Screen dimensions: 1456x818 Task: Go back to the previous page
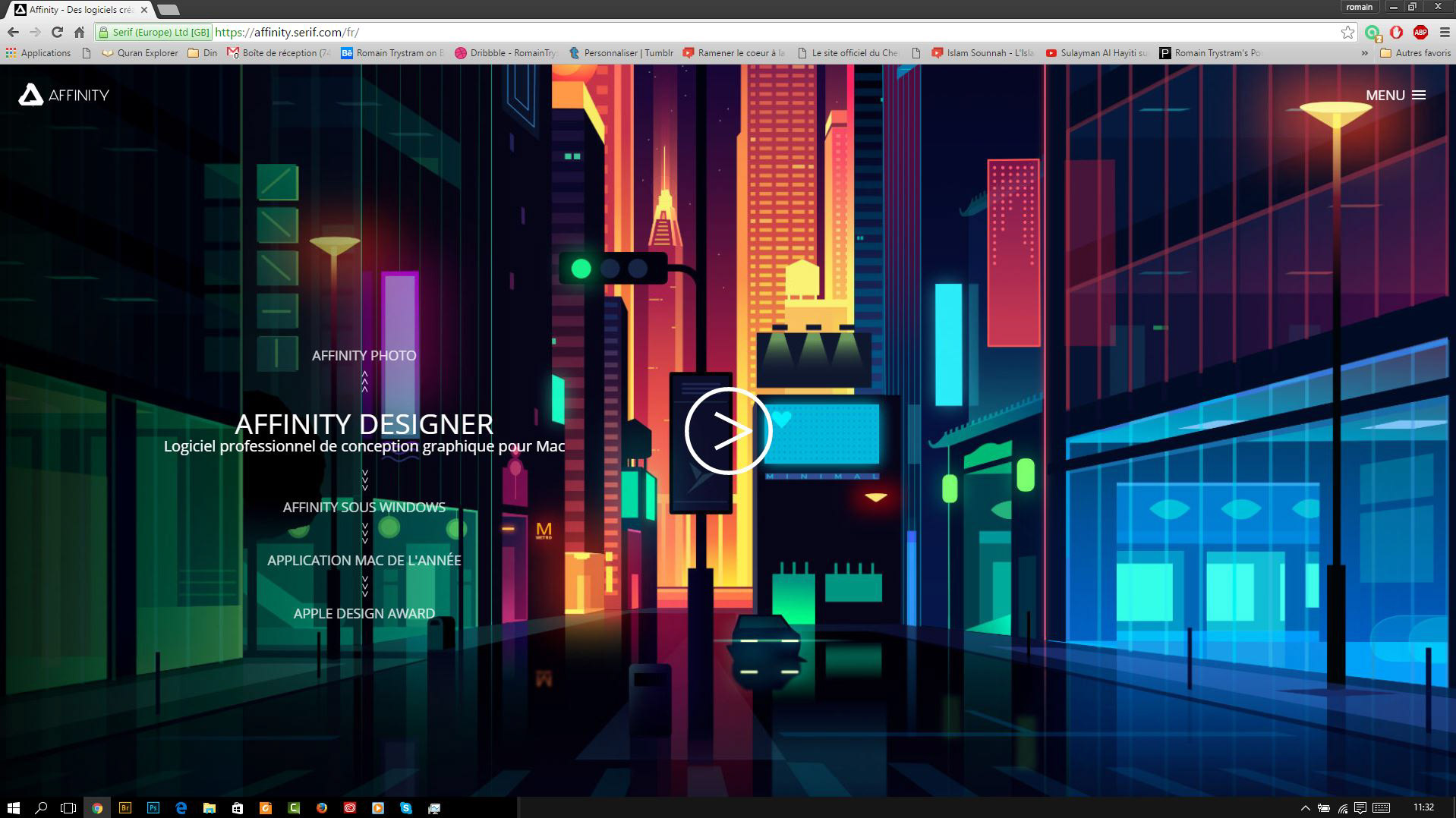pyautogui.click(x=13, y=32)
